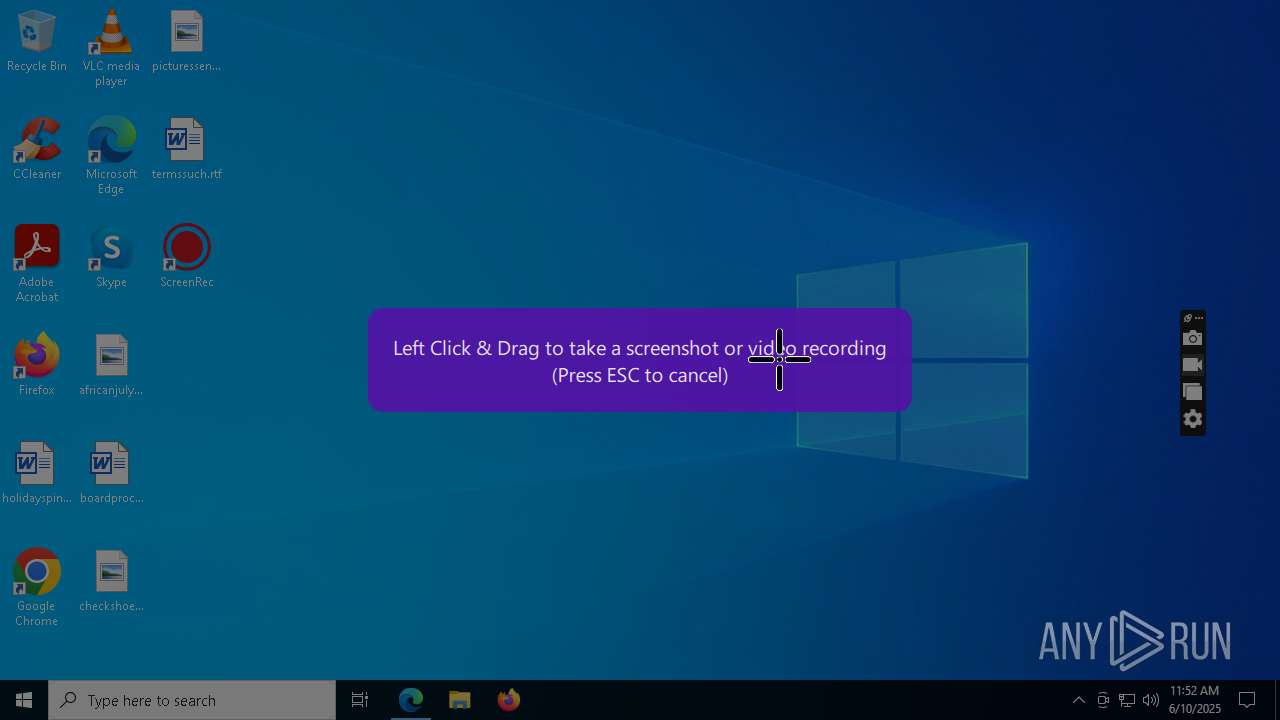Select the termssuch.rtf document icon

click(186, 150)
